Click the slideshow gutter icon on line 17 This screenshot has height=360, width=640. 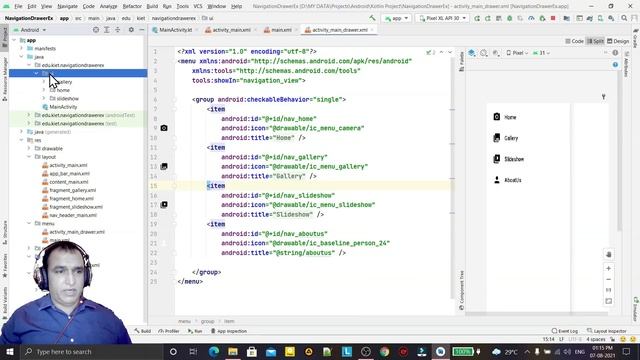[164, 204]
